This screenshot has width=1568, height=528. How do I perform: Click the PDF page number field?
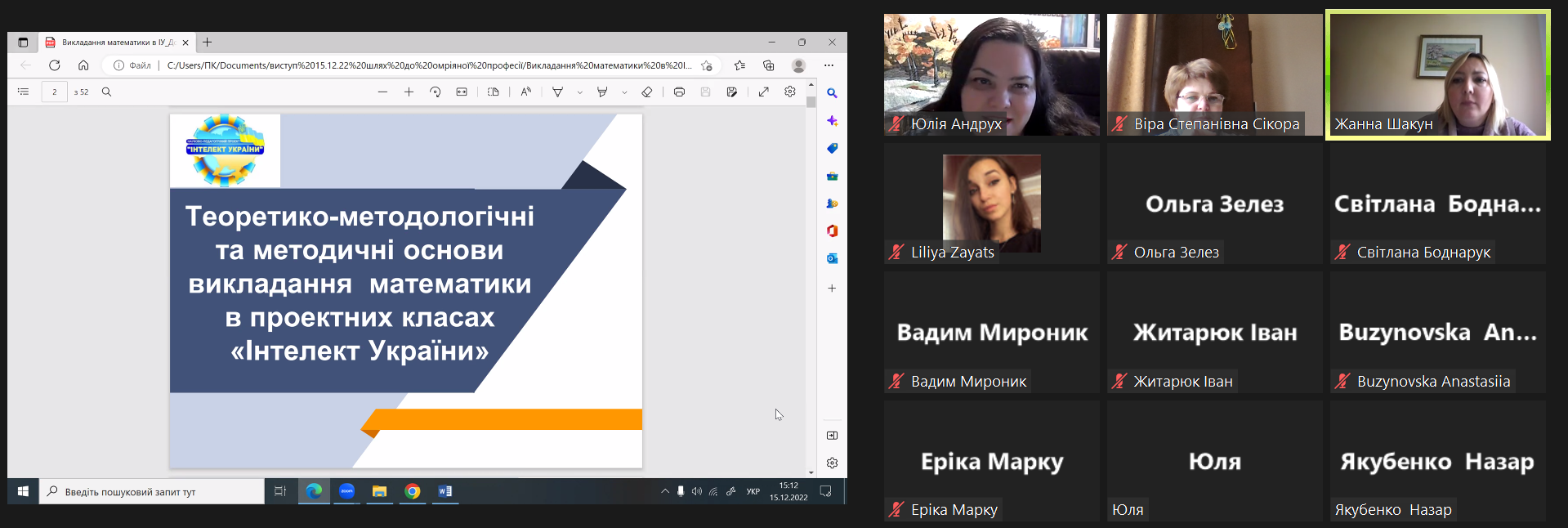55,92
